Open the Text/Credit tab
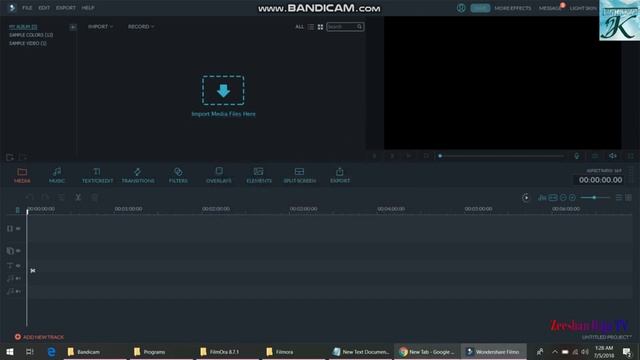Screen dimensions: 640x360 click(97, 175)
